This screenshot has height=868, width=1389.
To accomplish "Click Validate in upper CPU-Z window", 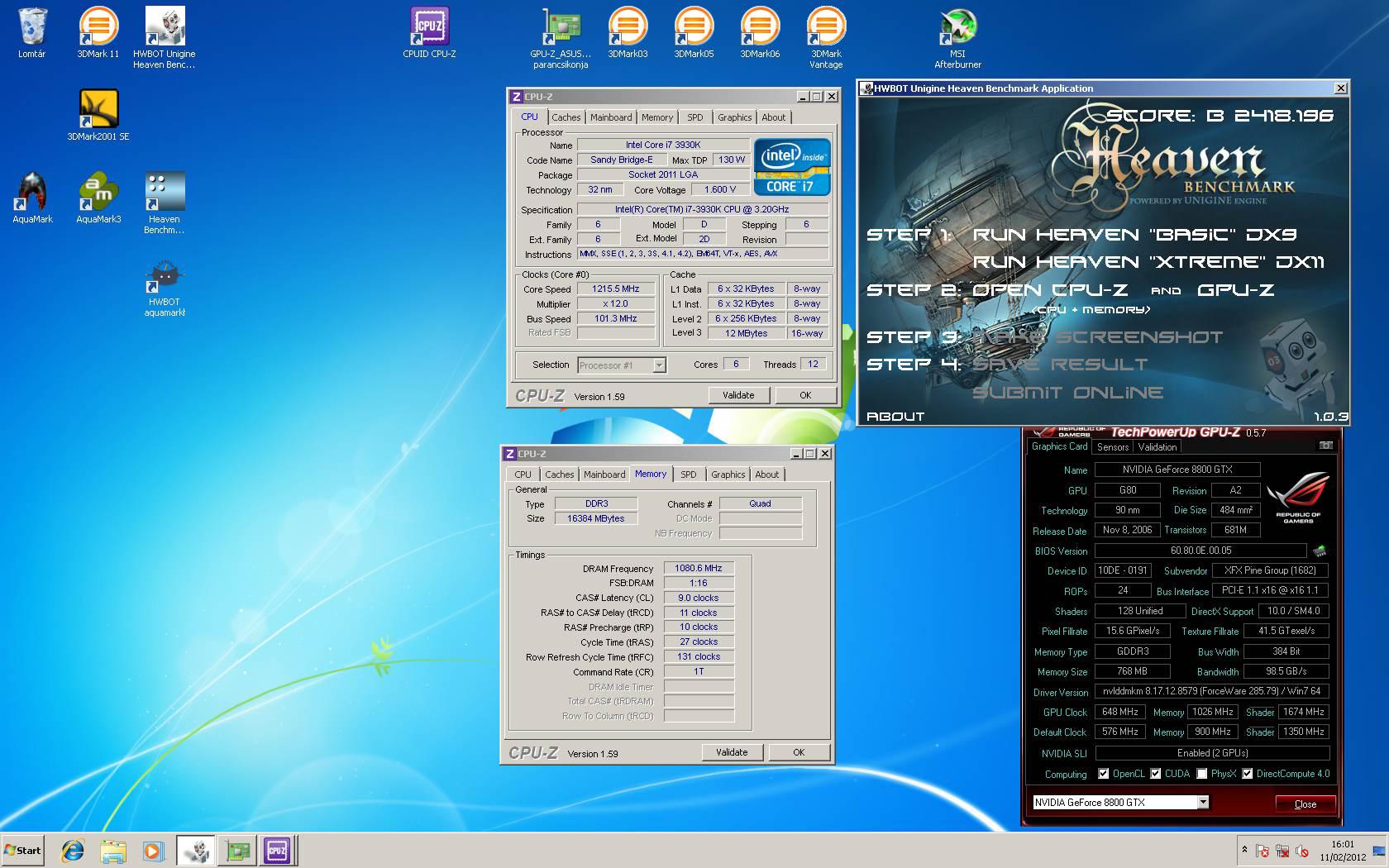I will 738,395.
